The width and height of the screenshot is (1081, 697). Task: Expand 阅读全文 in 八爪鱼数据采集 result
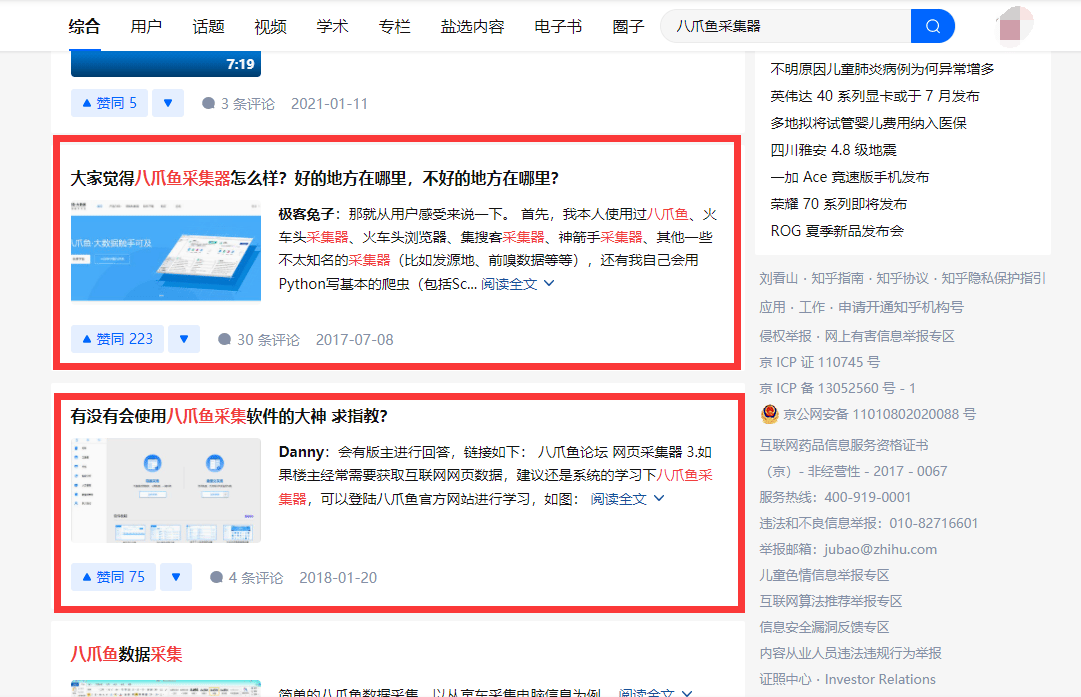point(654,691)
